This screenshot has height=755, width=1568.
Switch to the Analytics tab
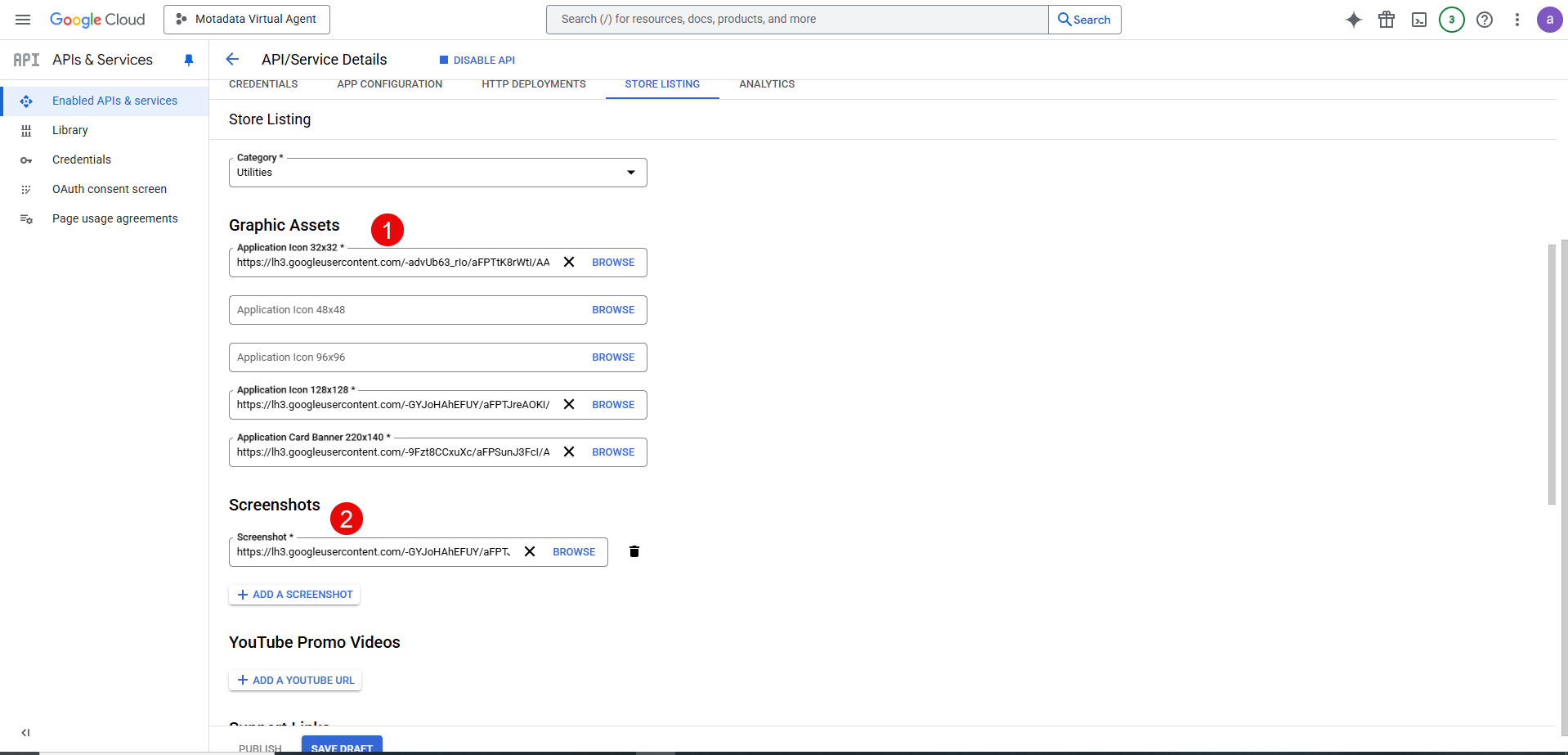point(766,83)
